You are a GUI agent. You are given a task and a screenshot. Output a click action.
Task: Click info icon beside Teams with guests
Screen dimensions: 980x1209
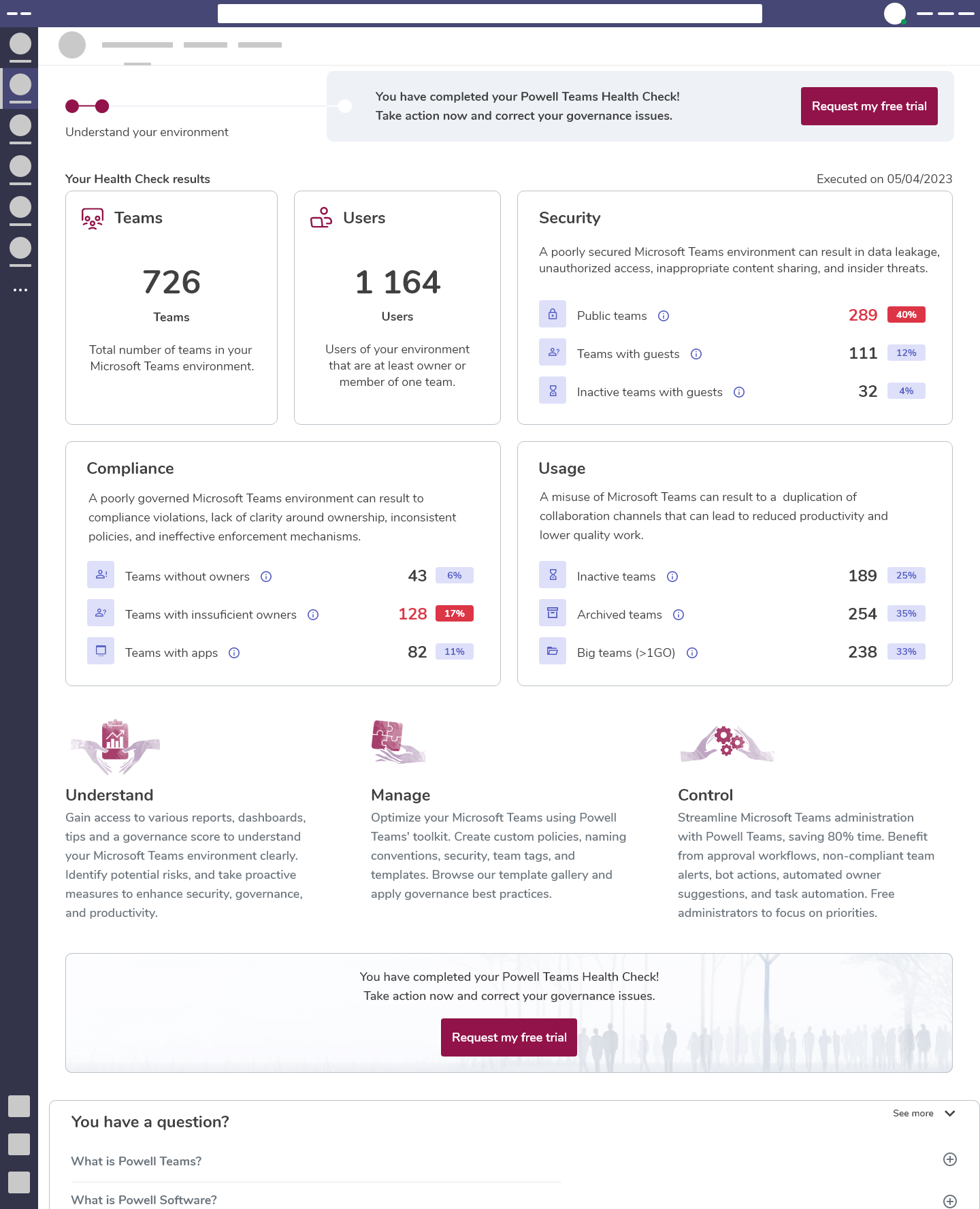pyautogui.click(x=696, y=354)
